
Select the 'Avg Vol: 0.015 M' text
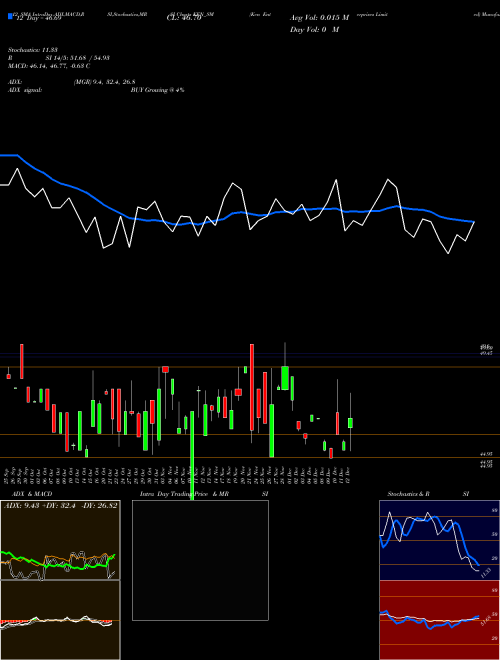click(319, 18)
